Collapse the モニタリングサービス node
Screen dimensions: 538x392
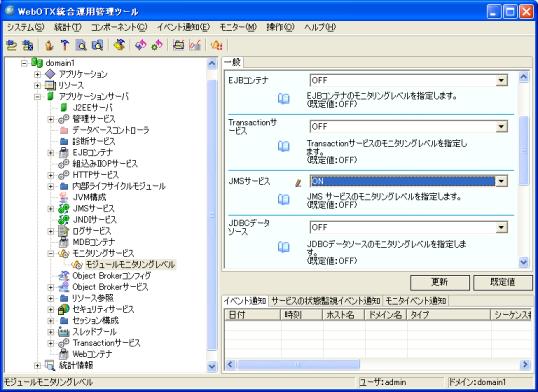pos(51,253)
